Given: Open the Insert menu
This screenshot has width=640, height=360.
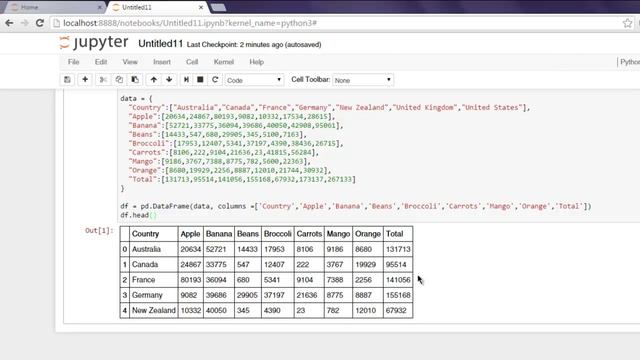Looking at the screenshot, I should click(162, 62).
